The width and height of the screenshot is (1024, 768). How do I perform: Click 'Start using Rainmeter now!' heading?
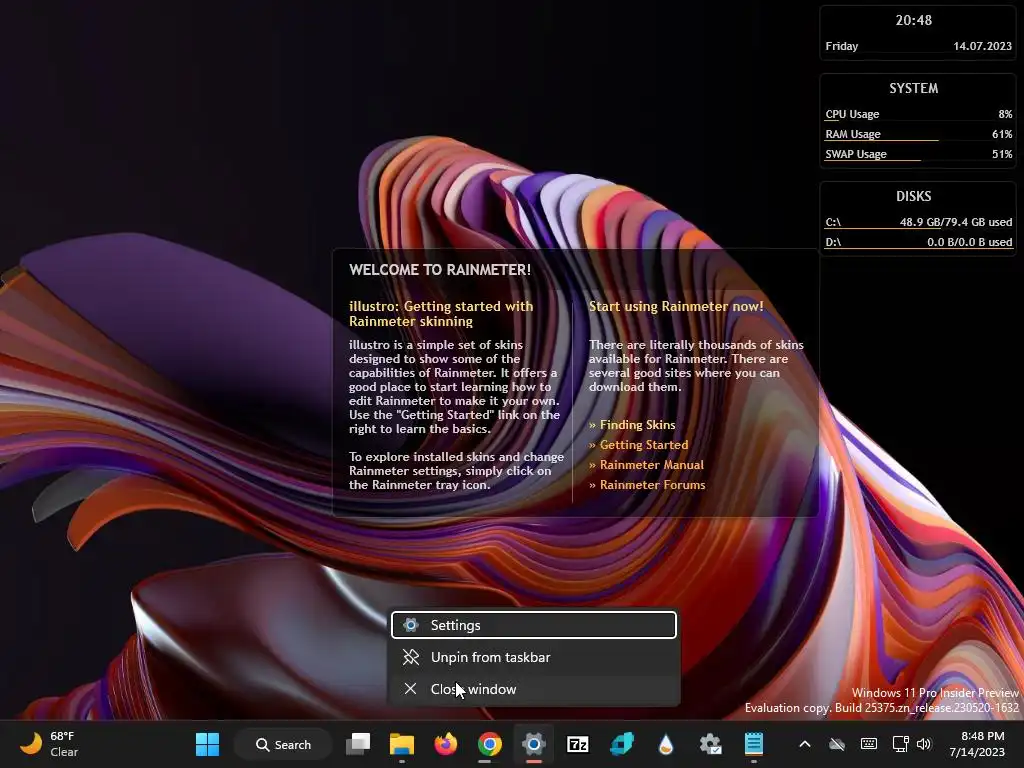pyautogui.click(x=676, y=306)
